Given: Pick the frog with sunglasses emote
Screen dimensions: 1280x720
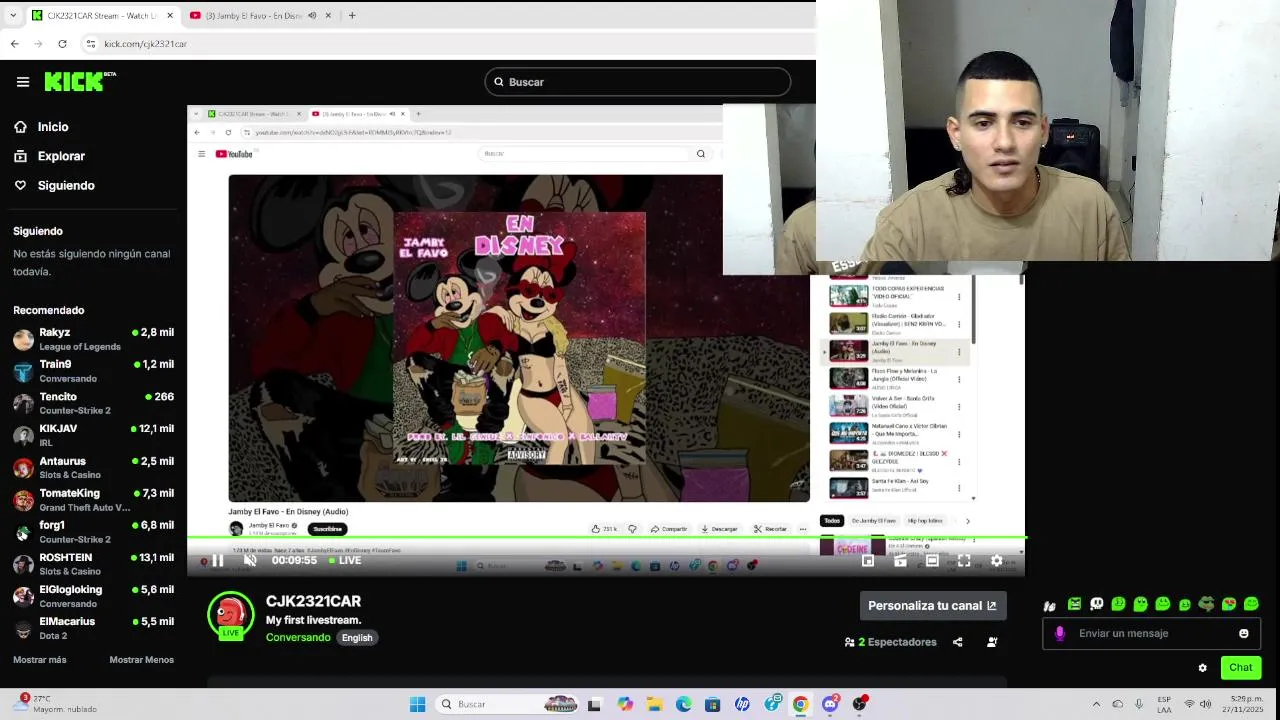Looking at the screenshot, I should click(x=1207, y=604).
